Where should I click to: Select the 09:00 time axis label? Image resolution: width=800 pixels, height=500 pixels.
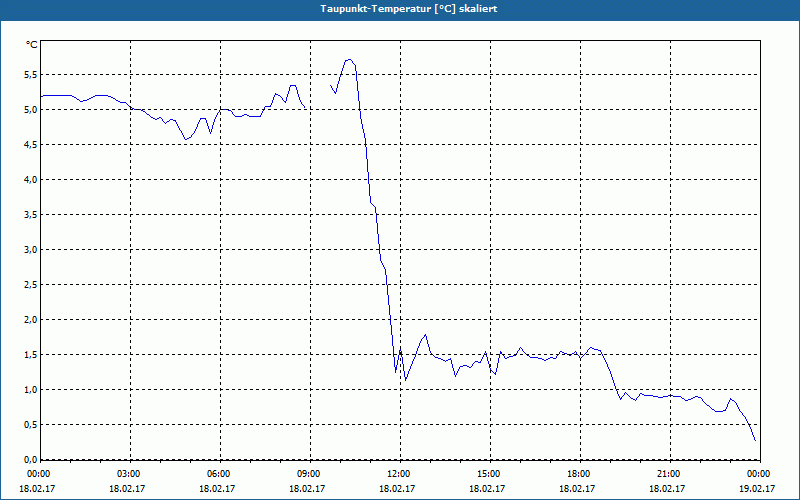(310, 474)
